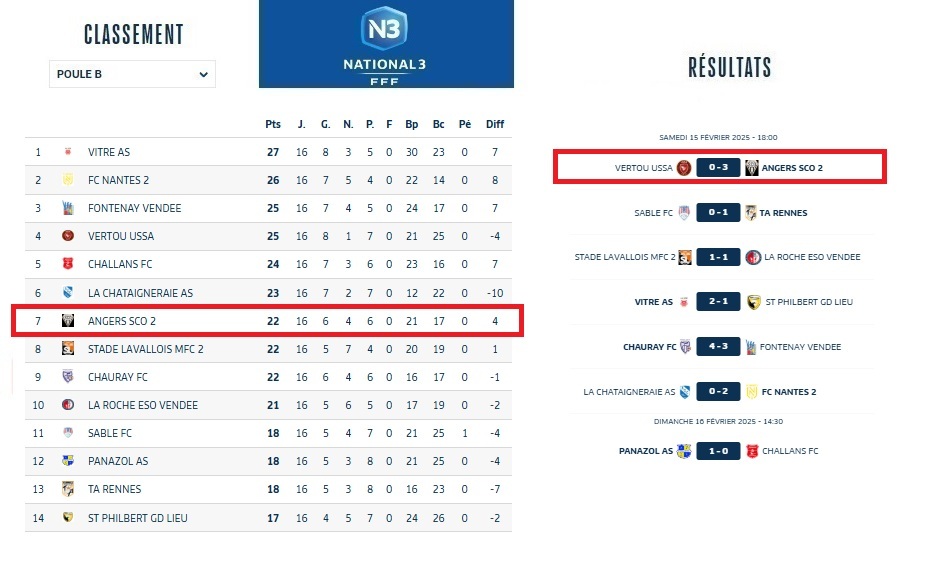Image resolution: width=931 pixels, height=577 pixels.
Task: Click the Challans FC crest in standings
Action: pos(68,265)
